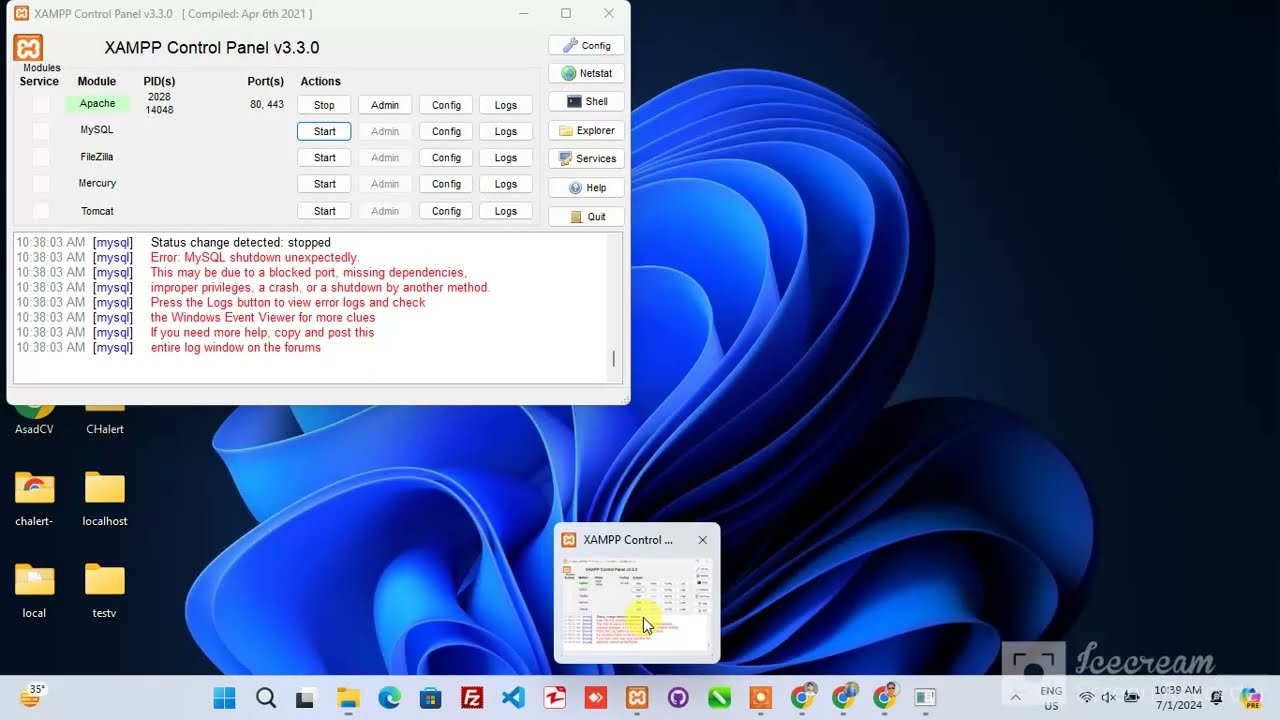
Task: Open Visual Studio Code from the taskbar
Action: [x=513, y=697]
